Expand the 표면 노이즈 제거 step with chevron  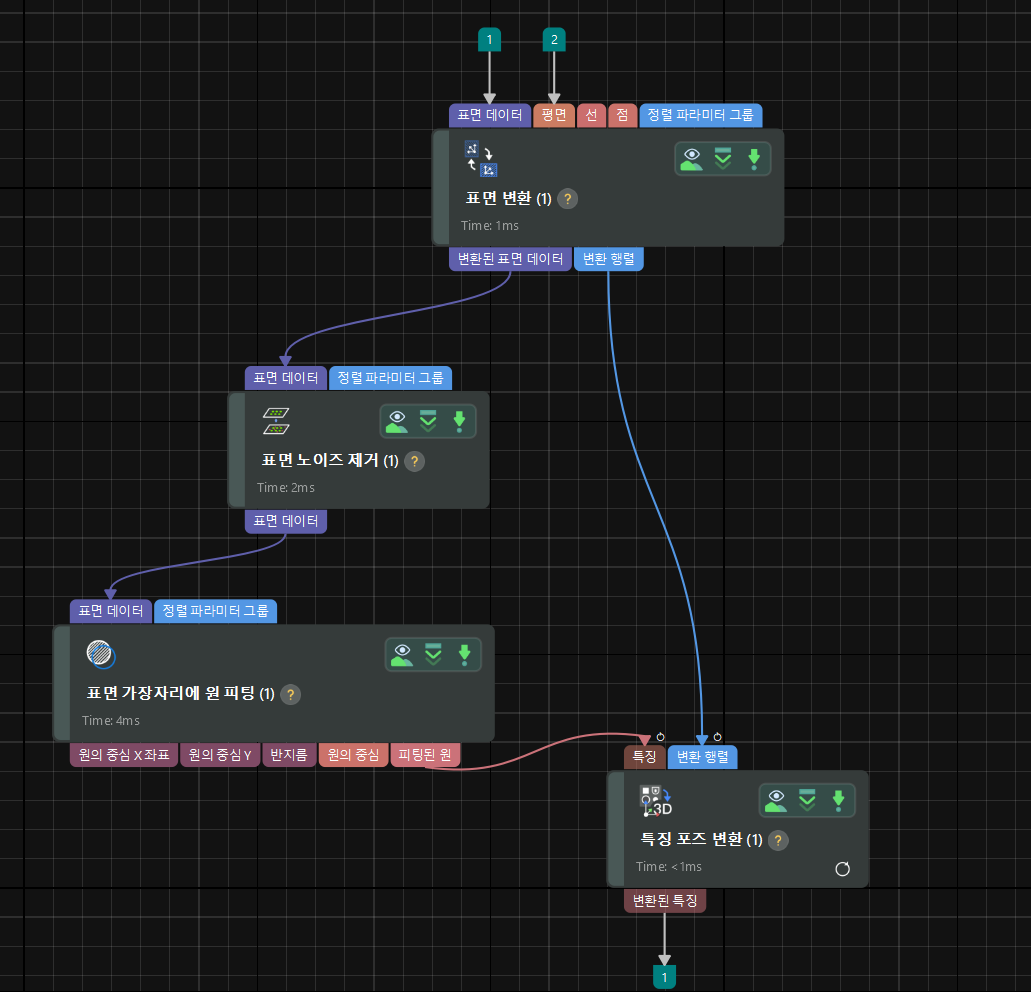pyautogui.click(x=428, y=421)
